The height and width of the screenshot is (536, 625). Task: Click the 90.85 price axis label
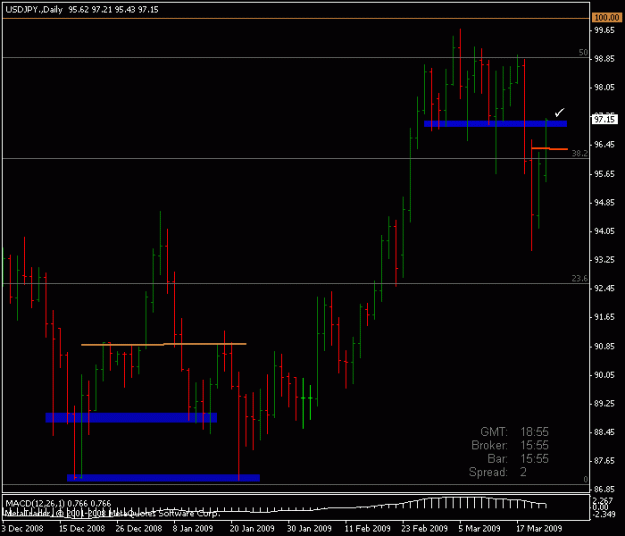click(604, 346)
